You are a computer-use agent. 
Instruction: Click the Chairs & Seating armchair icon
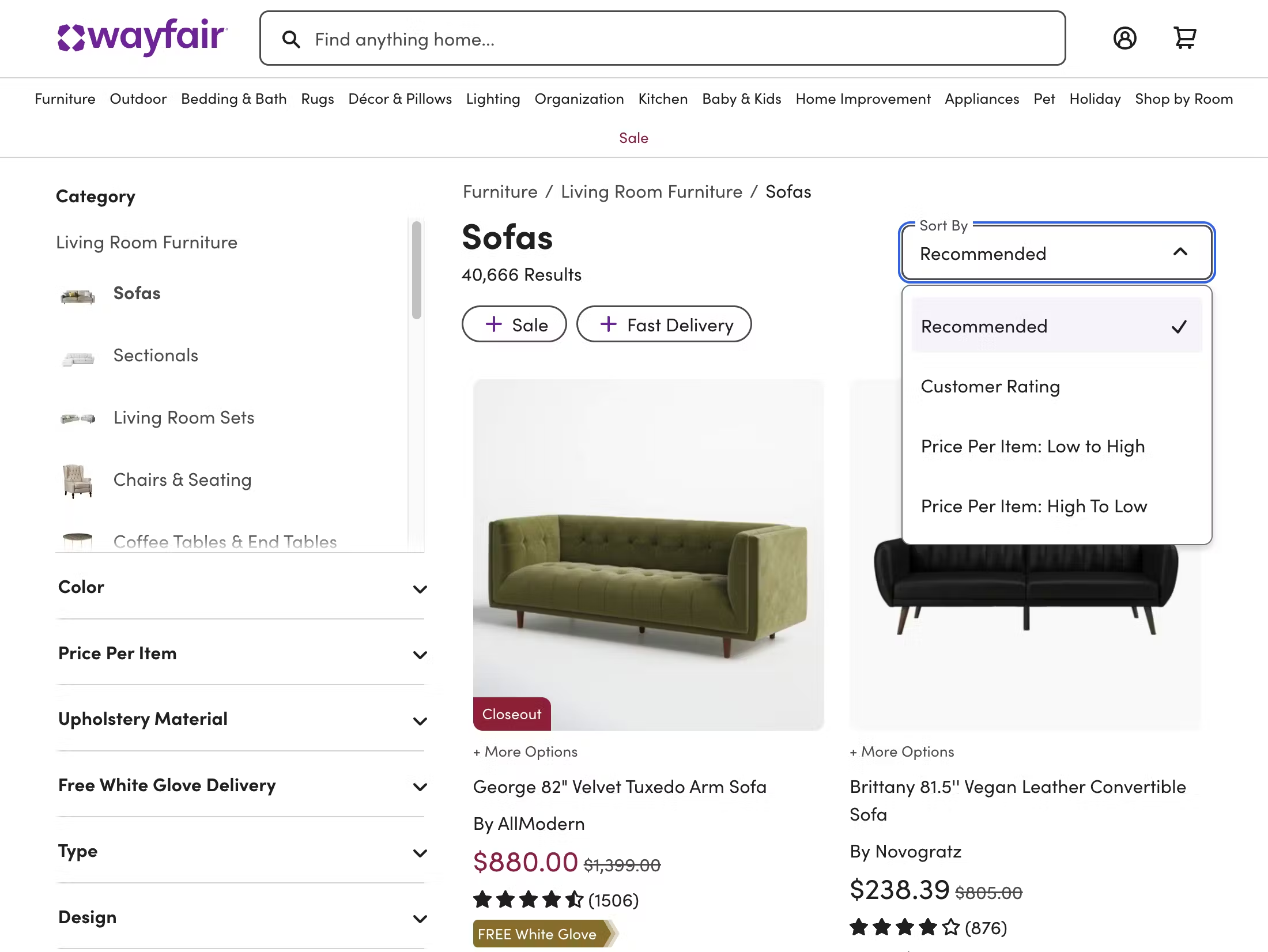pyautogui.click(x=78, y=481)
